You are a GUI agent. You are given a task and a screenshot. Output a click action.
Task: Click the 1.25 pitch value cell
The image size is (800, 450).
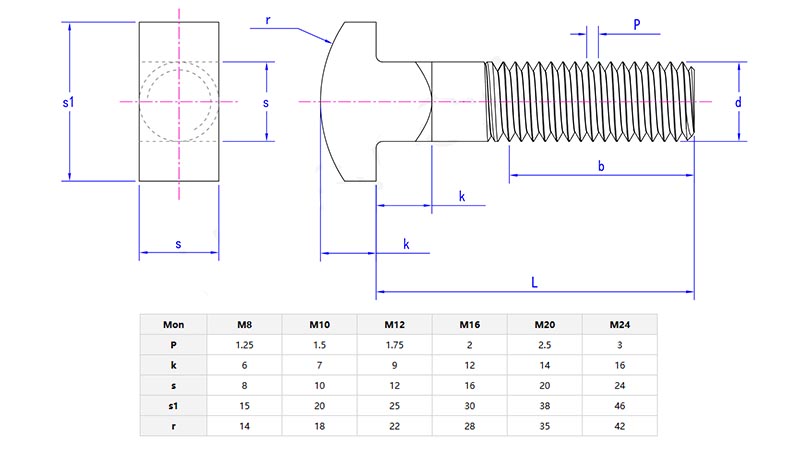244,345
